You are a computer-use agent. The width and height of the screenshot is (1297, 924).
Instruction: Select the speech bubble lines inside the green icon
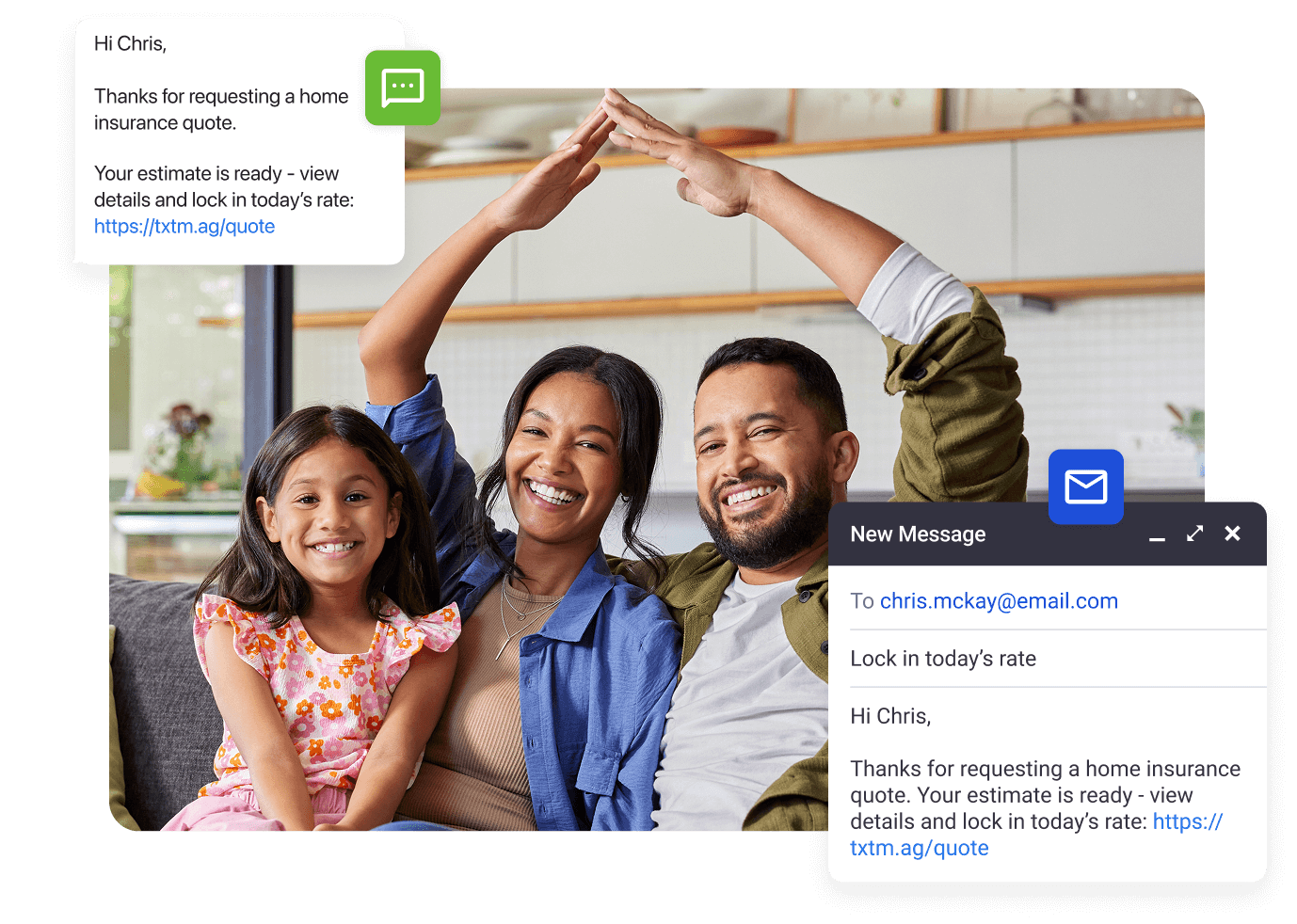tap(402, 88)
